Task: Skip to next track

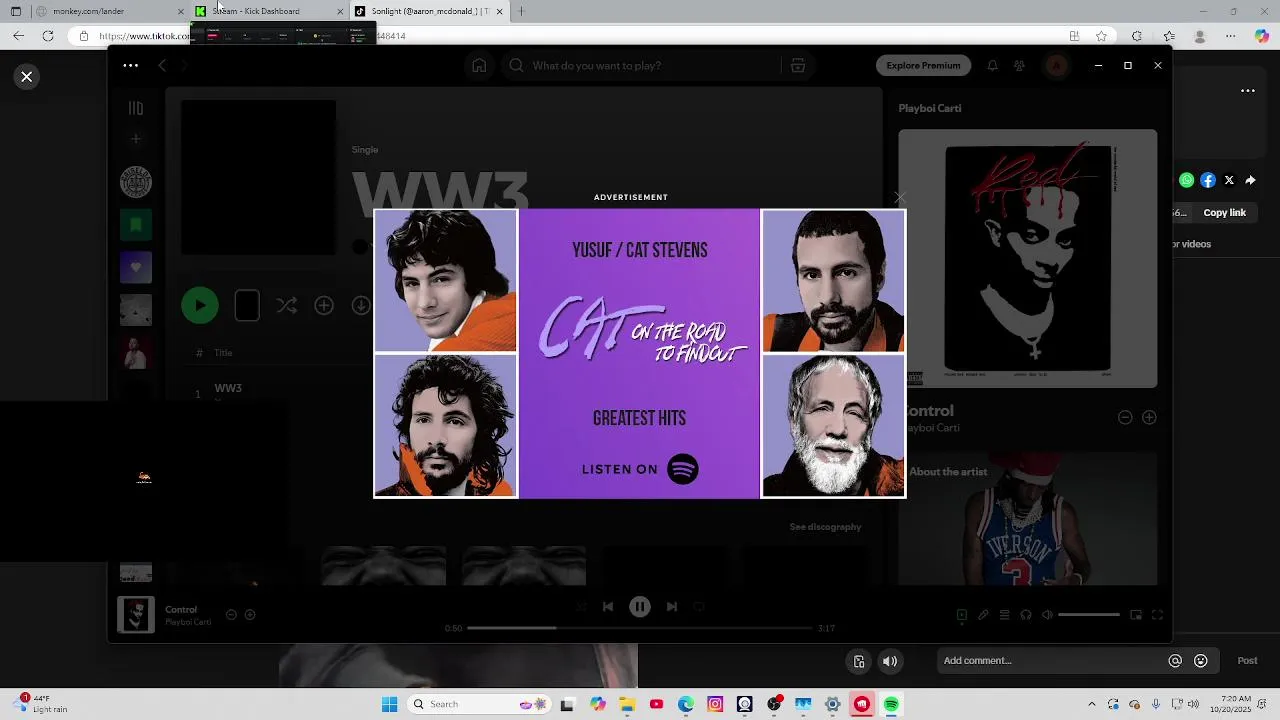Action: 672,606
